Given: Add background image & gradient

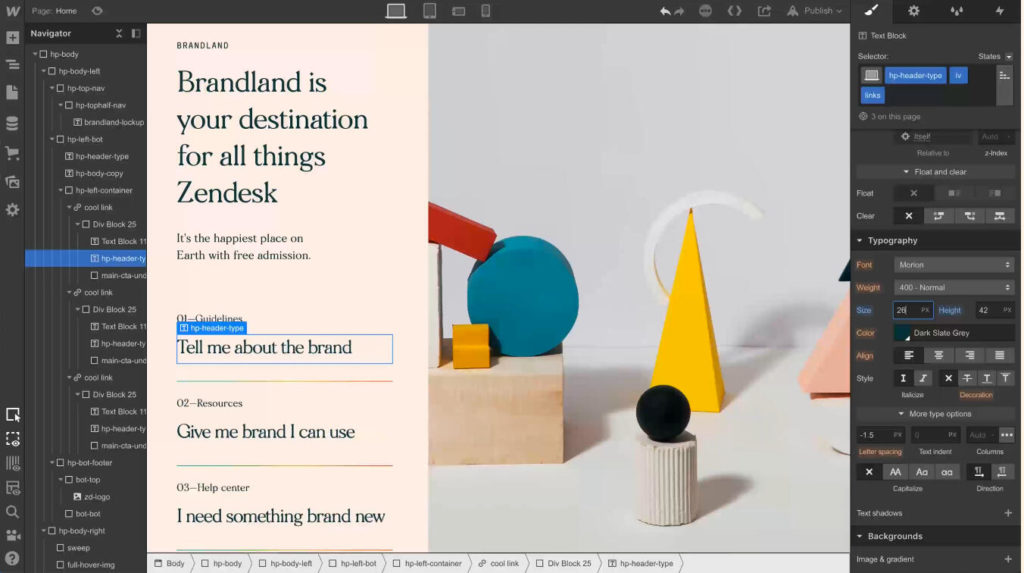Looking at the screenshot, I should 1008,559.
